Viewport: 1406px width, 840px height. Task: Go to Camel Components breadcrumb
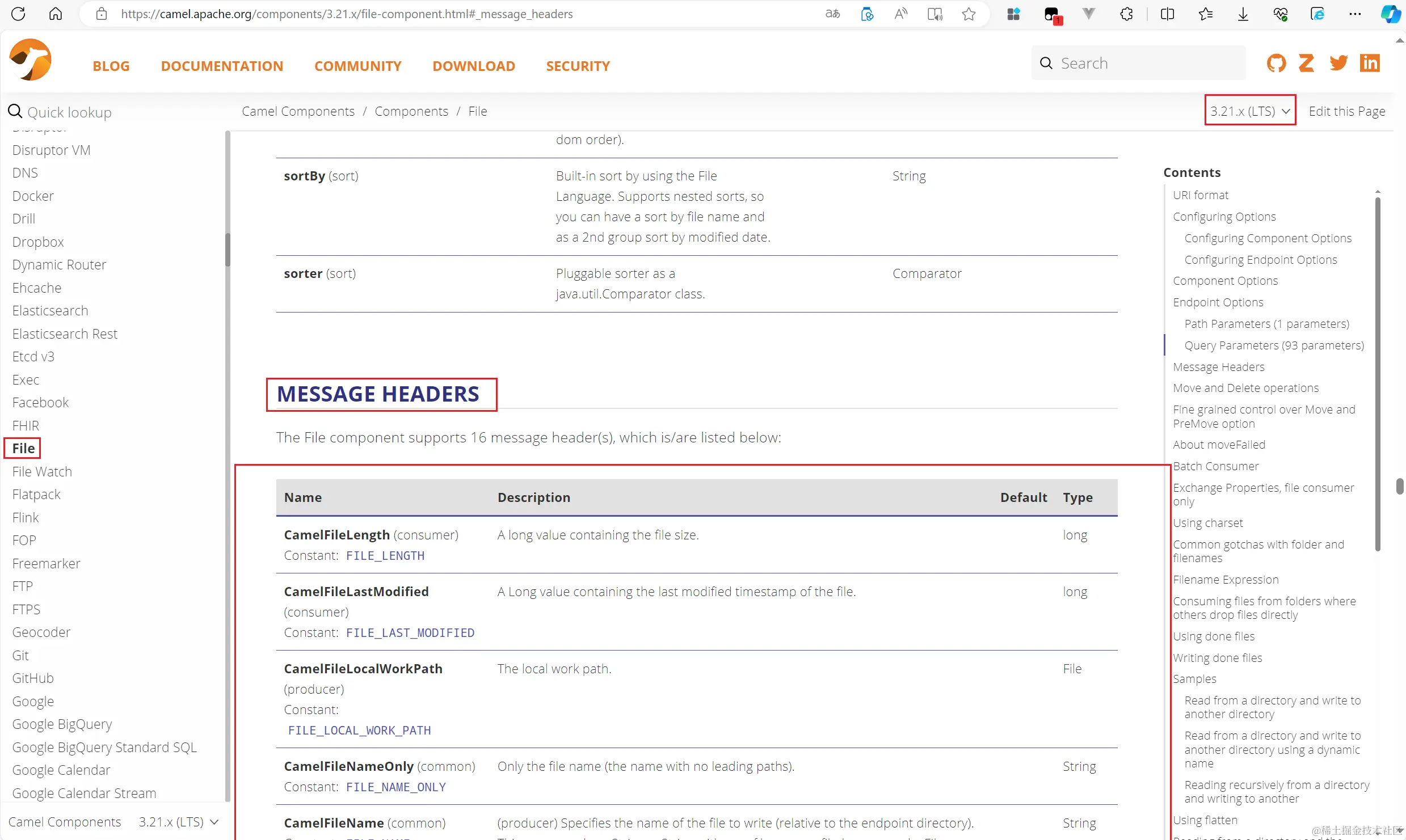(298, 111)
